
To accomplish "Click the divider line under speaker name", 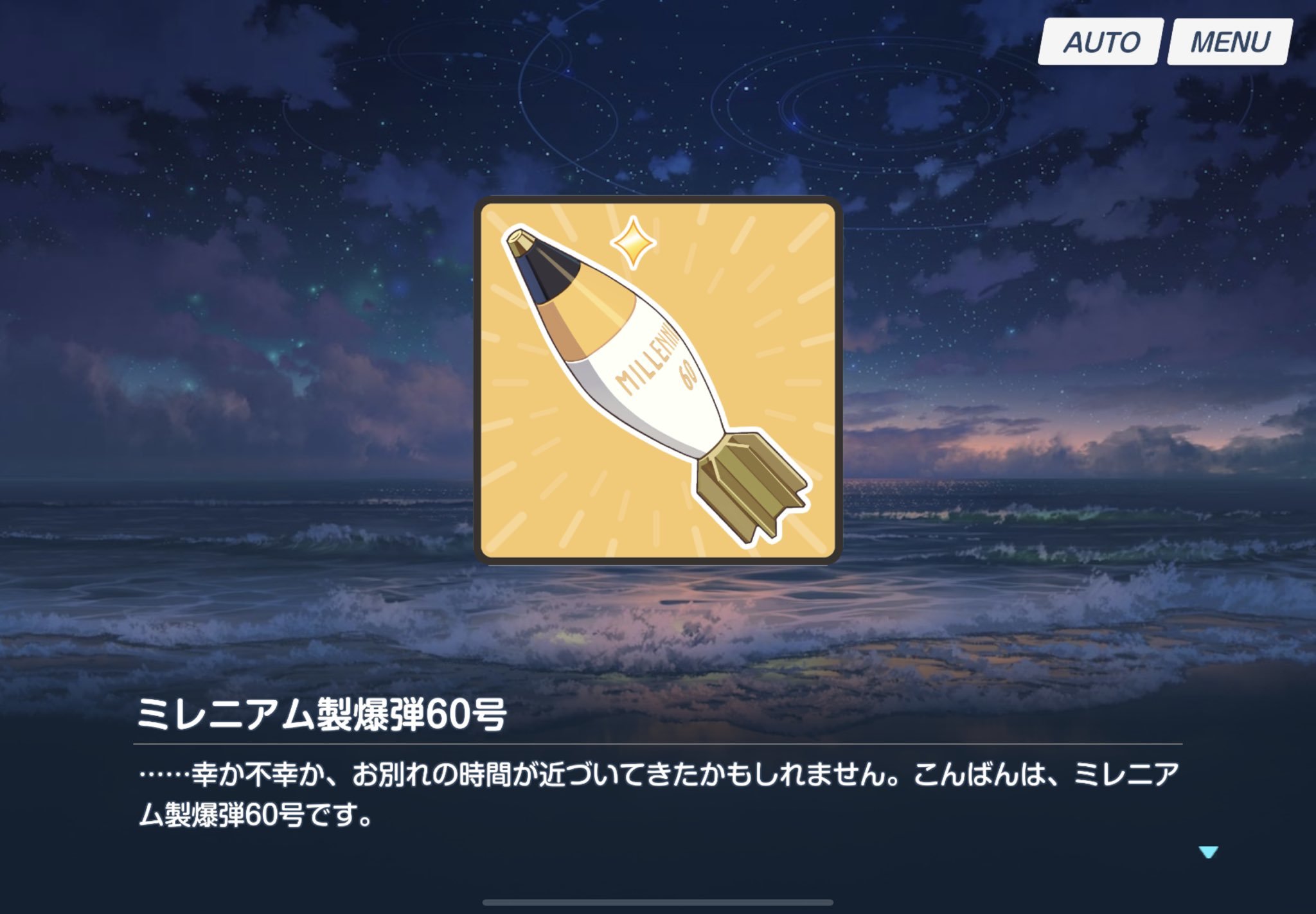I will click(658, 744).
